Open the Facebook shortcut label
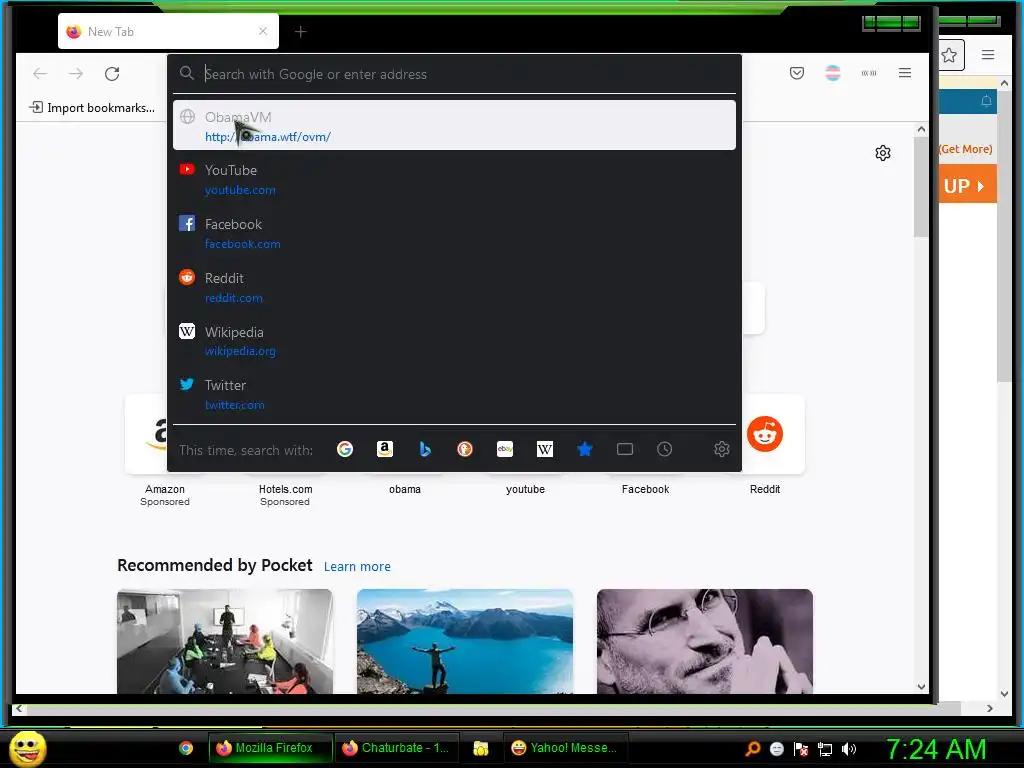 coord(645,489)
